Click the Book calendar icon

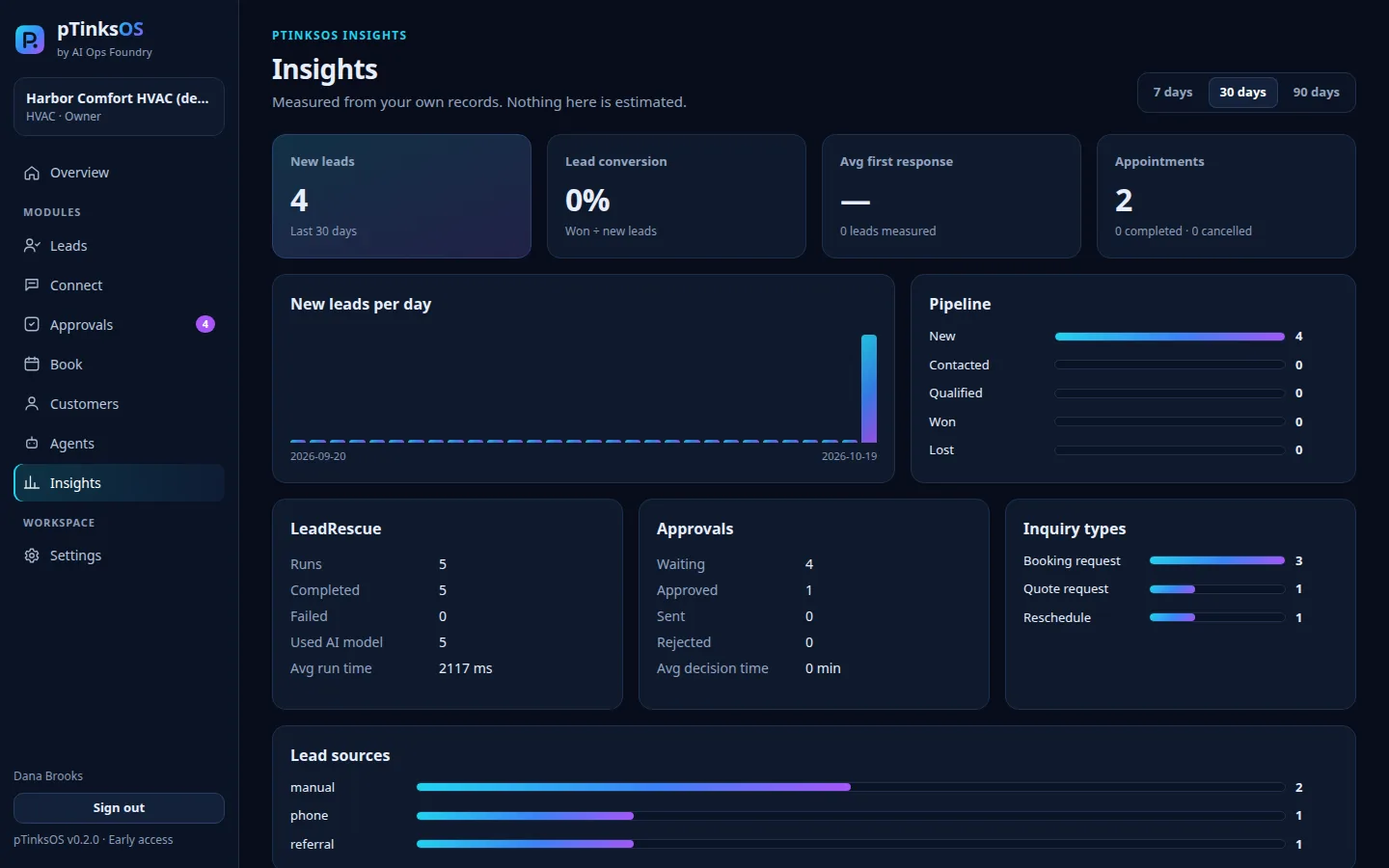(x=32, y=365)
